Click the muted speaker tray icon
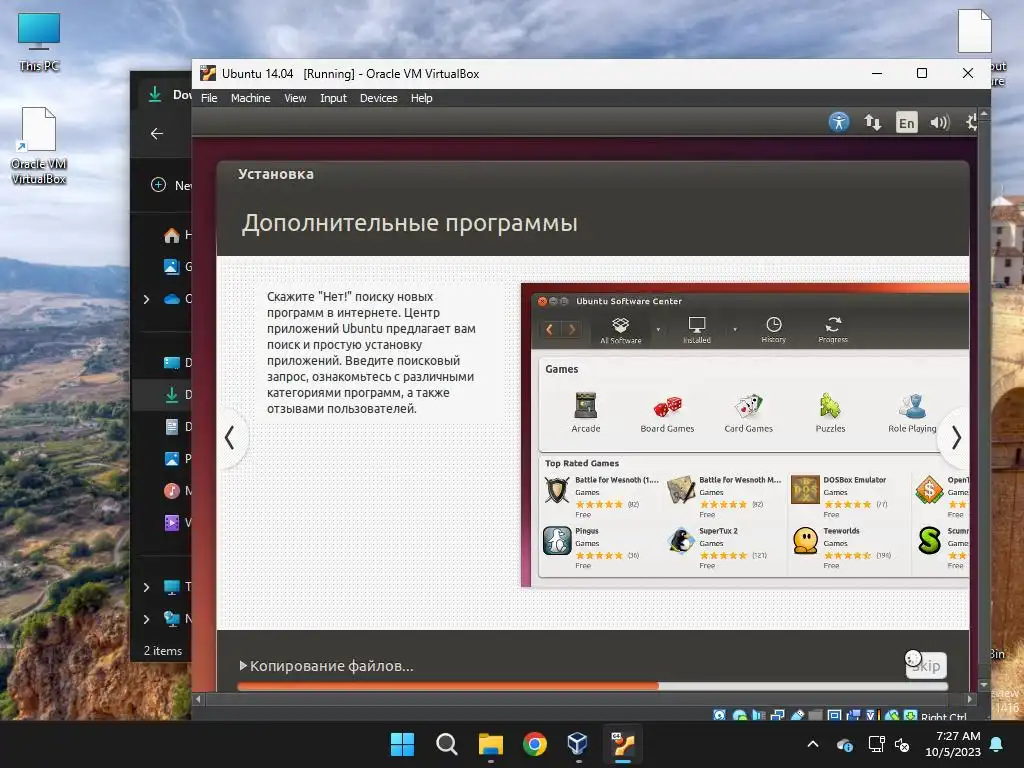Screen dimensions: 1024x768 click(x=903, y=744)
